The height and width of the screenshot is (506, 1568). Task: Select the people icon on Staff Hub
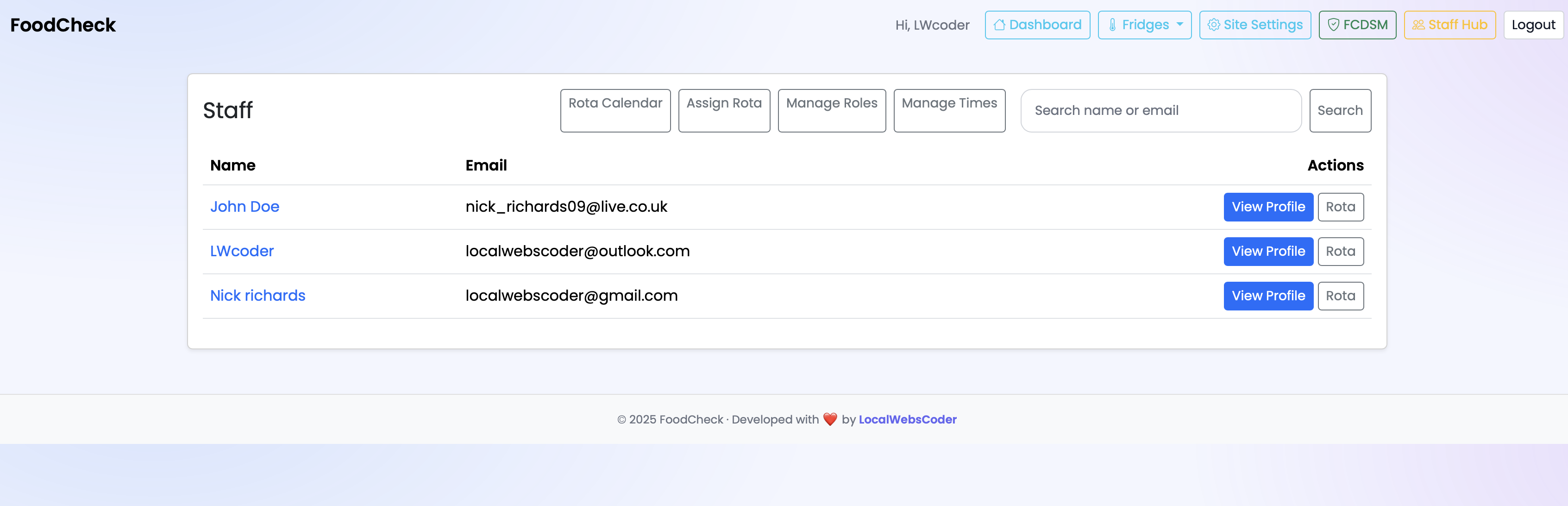[1418, 25]
